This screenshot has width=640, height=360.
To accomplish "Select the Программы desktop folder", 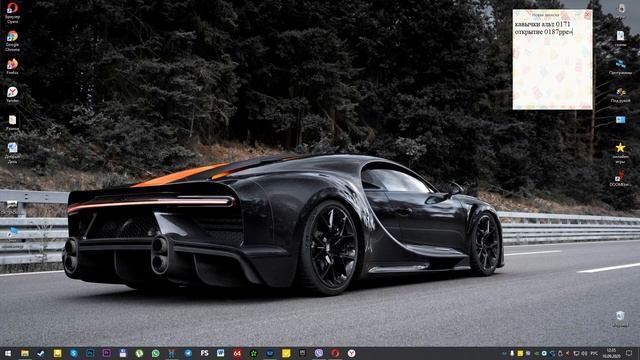I will point(620,67).
